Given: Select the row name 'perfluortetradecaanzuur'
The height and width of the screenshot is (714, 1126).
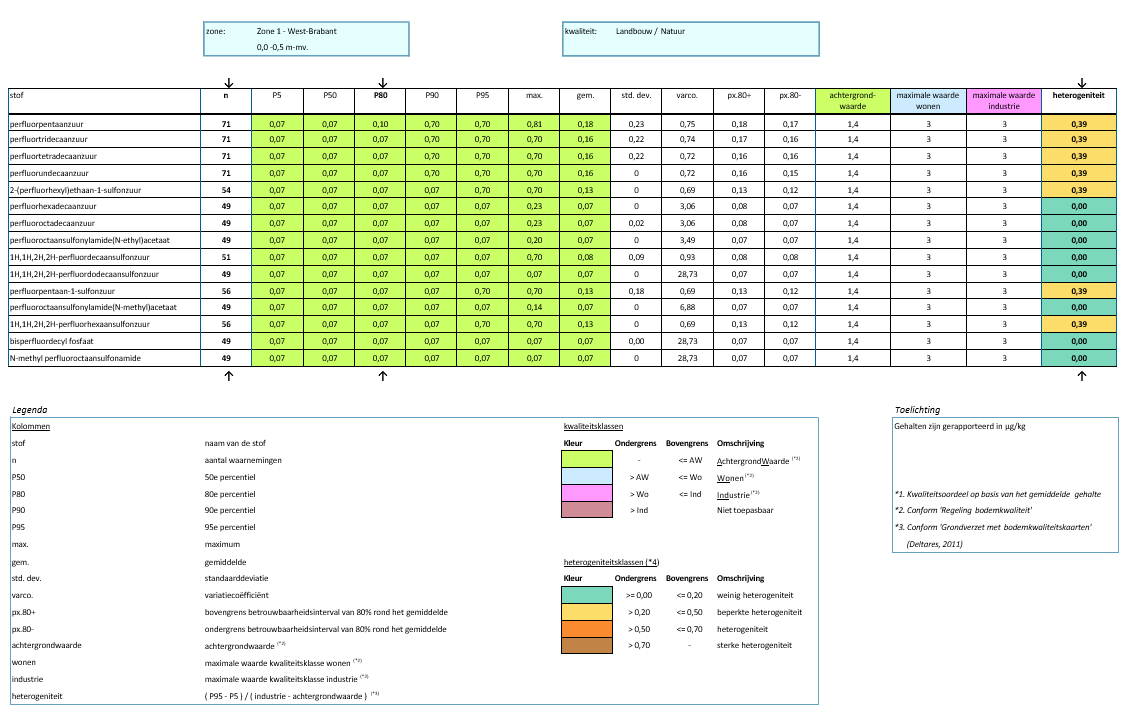Looking at the screenshot, I should tap(52, 156).
